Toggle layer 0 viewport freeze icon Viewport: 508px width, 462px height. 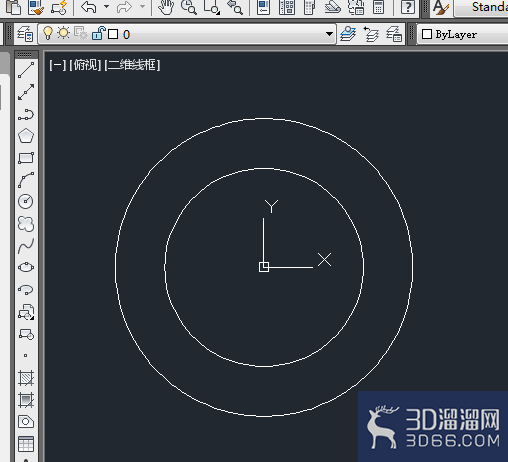[x=81, y=33]
